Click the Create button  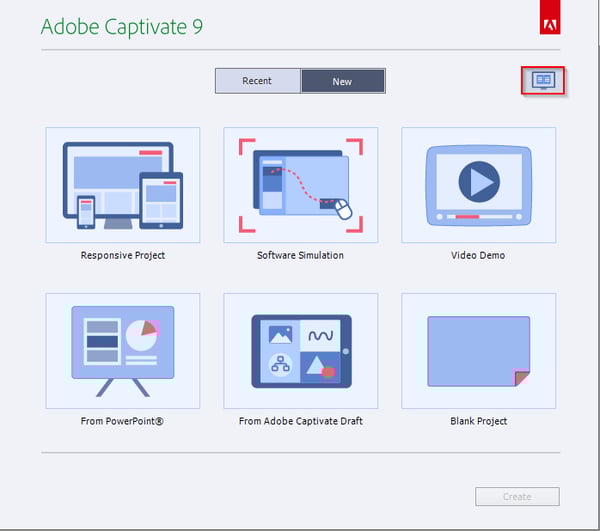517,497
